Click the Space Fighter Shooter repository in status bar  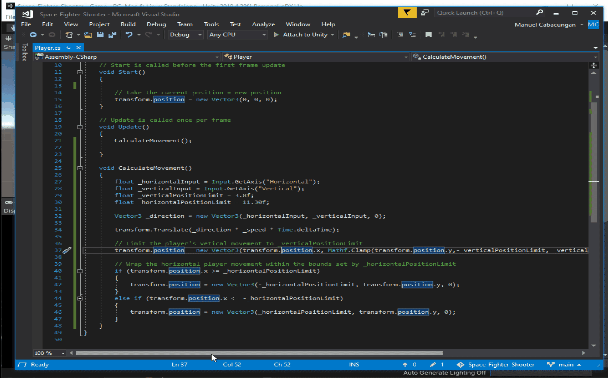[x=496, y=365]
